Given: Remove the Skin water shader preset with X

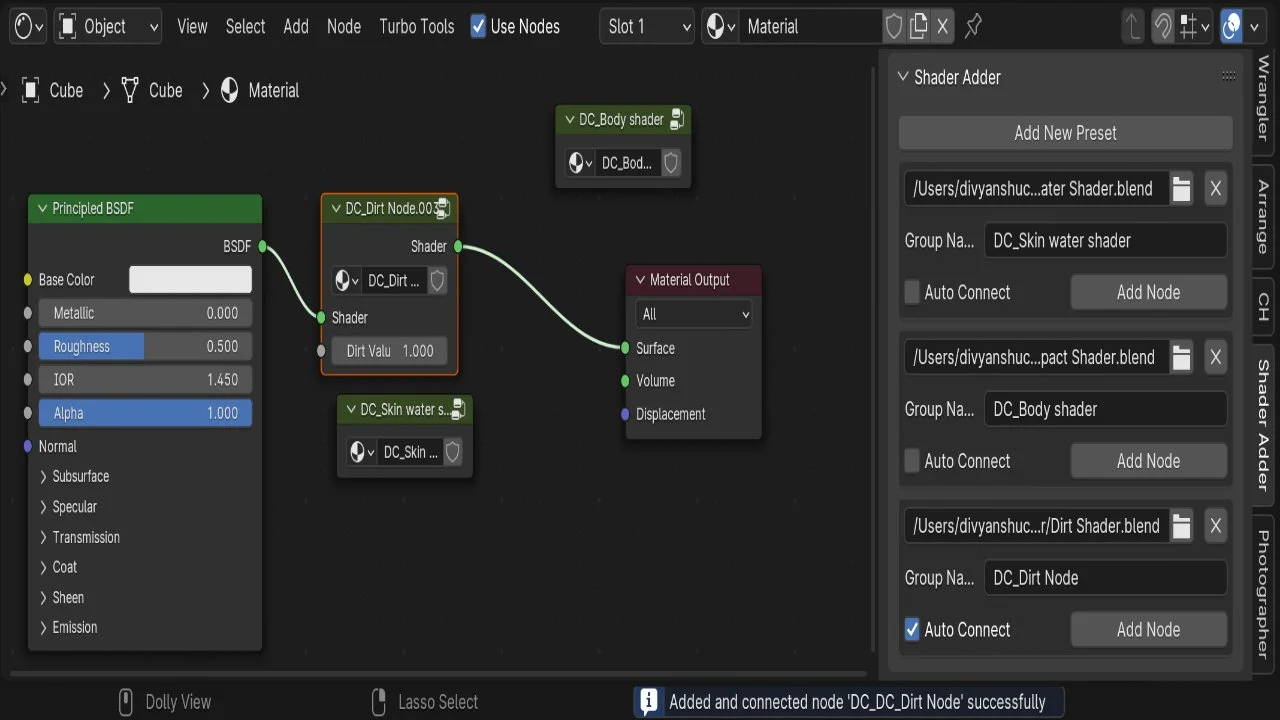Looking at the screenshot, I should 1215,189.
